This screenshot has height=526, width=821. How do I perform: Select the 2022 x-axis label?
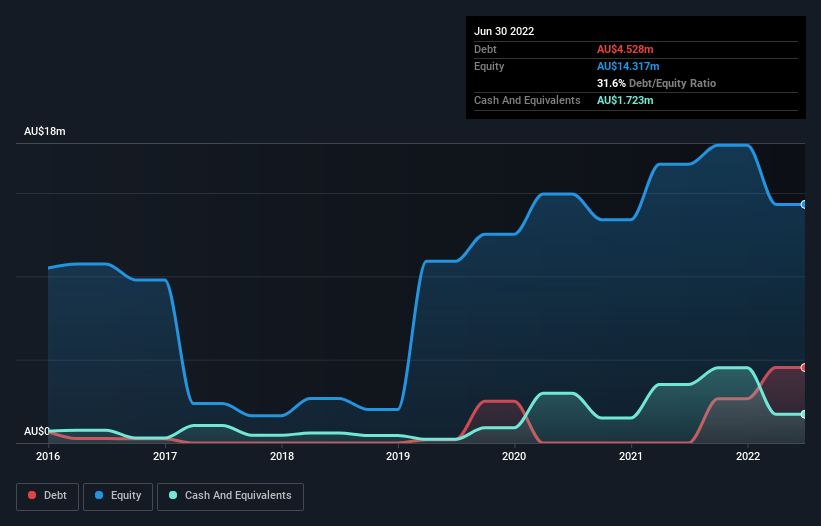[748, 456]
